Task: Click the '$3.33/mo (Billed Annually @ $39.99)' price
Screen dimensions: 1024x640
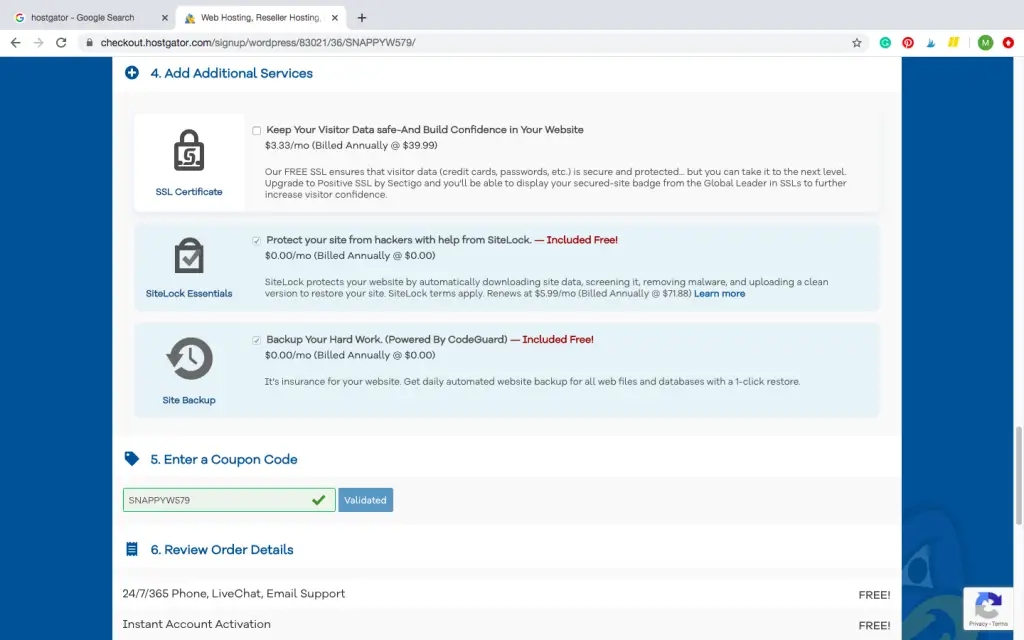Action: pyautogui.click(x=351, y=145)
